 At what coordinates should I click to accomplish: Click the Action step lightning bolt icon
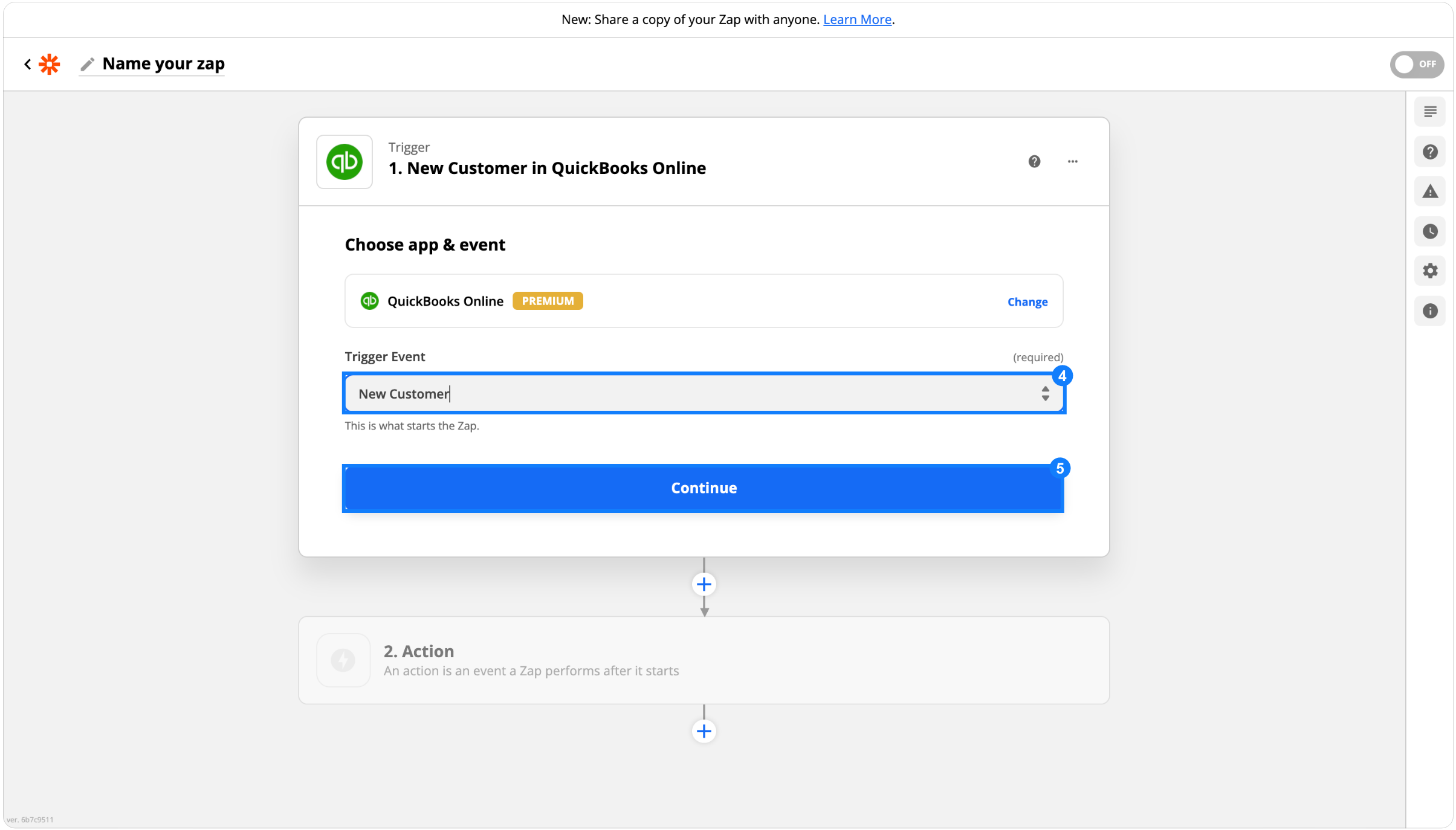click(343, 660)
